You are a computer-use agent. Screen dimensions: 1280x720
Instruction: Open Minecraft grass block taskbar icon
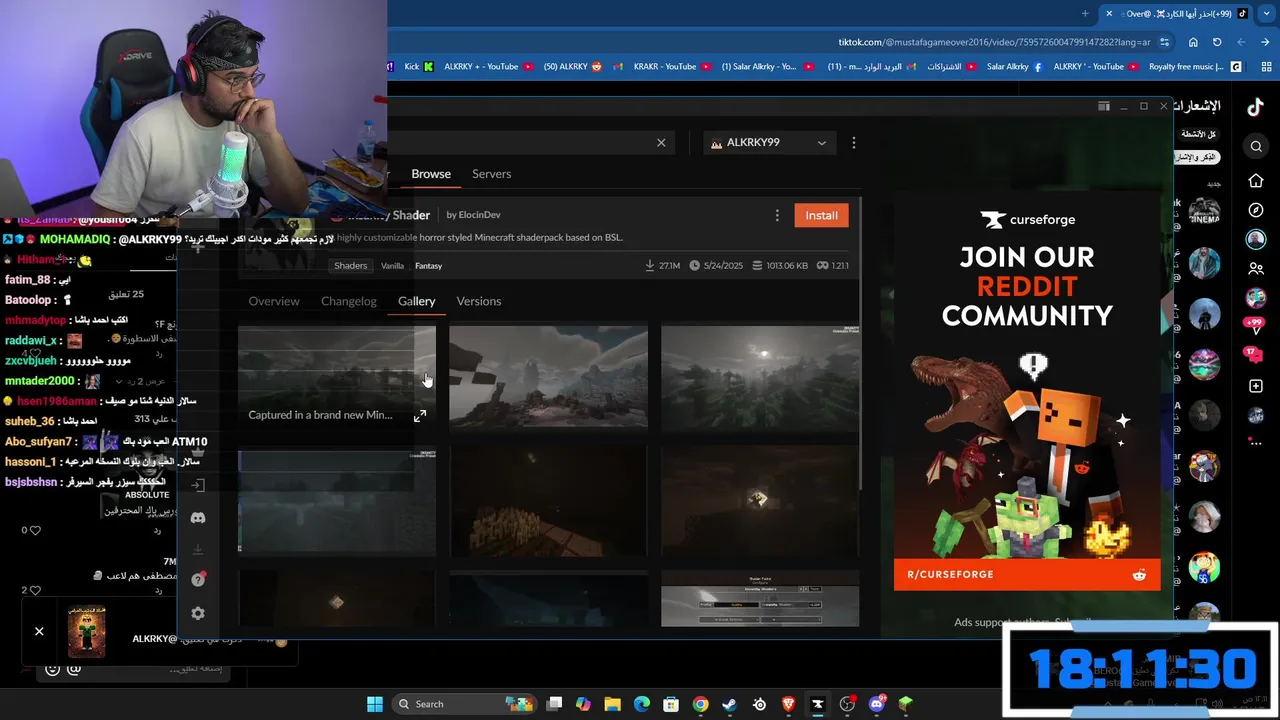906,704
